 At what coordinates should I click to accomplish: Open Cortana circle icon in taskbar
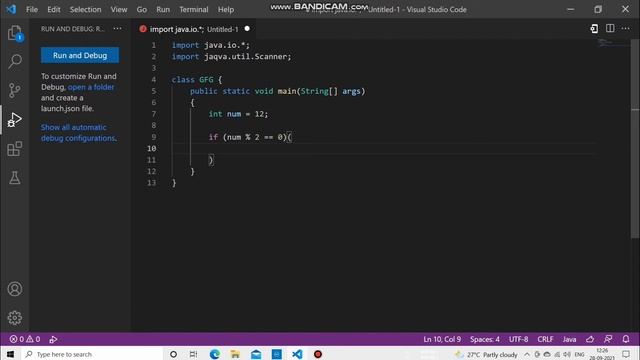tap(173, 354)
